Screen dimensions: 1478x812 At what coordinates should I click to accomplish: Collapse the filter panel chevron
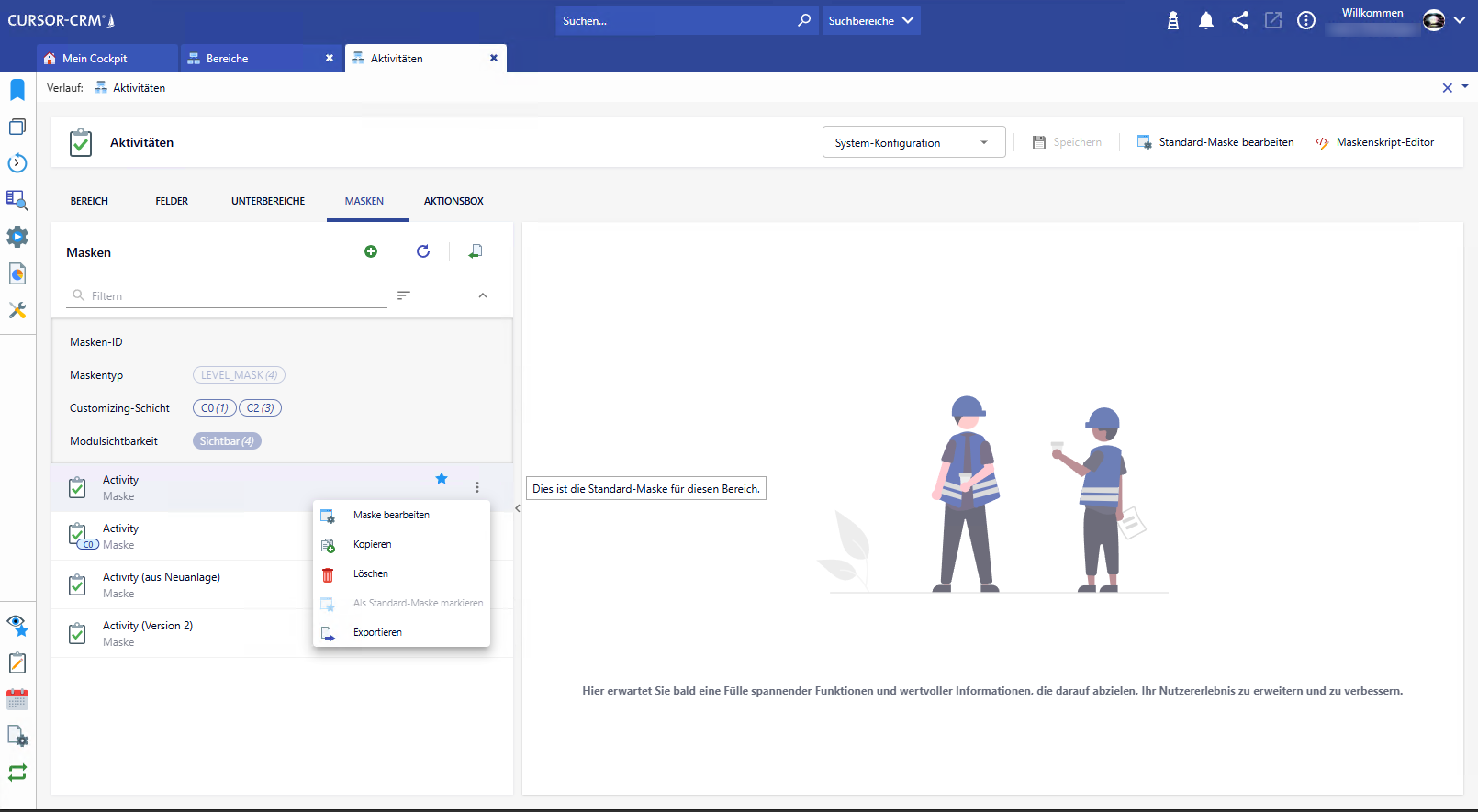(x=483, y=295)
